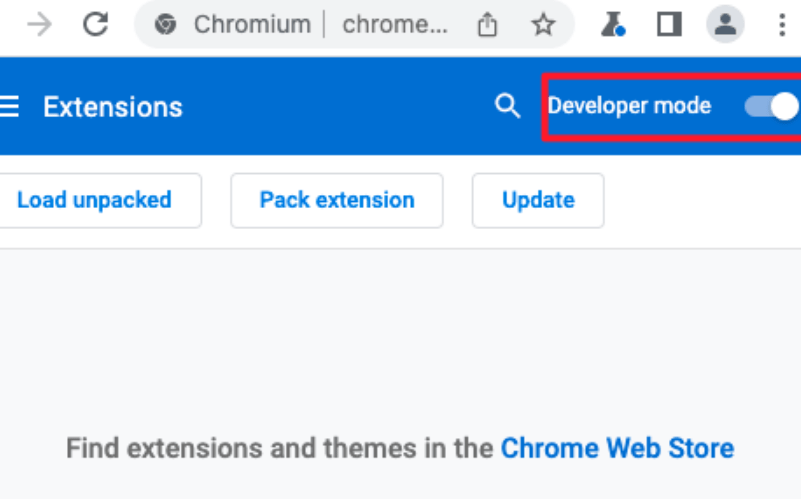Click the Update button
Screen dimensions: 801x499
[538, 200]
